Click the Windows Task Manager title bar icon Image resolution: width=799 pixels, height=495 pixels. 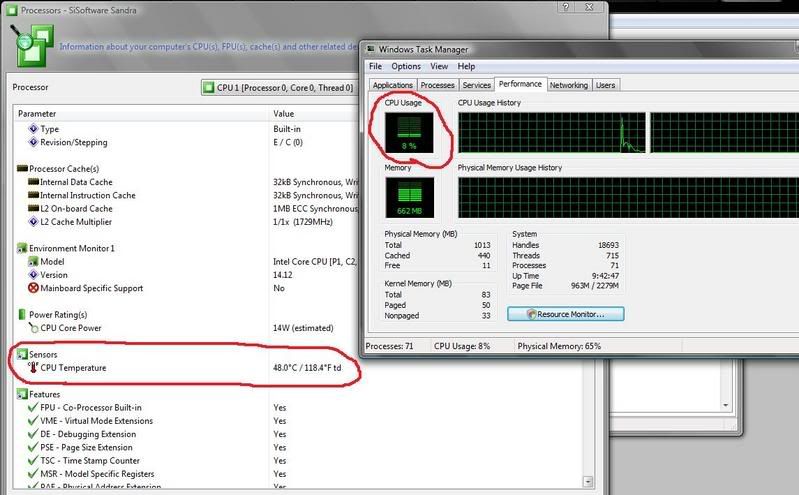[370, 49]
